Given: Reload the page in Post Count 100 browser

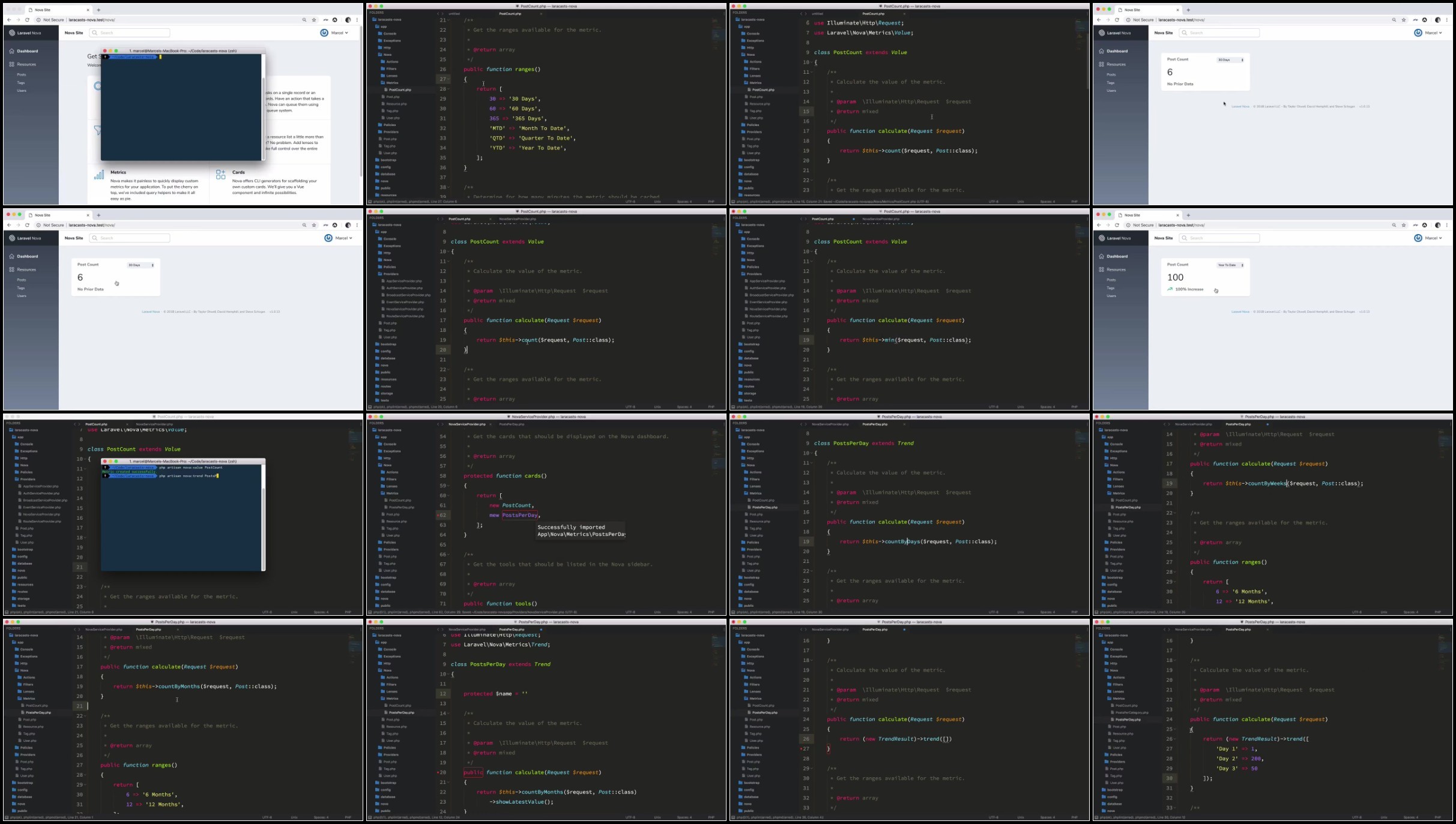Looking at the screenshot, I should (1117, 225).
